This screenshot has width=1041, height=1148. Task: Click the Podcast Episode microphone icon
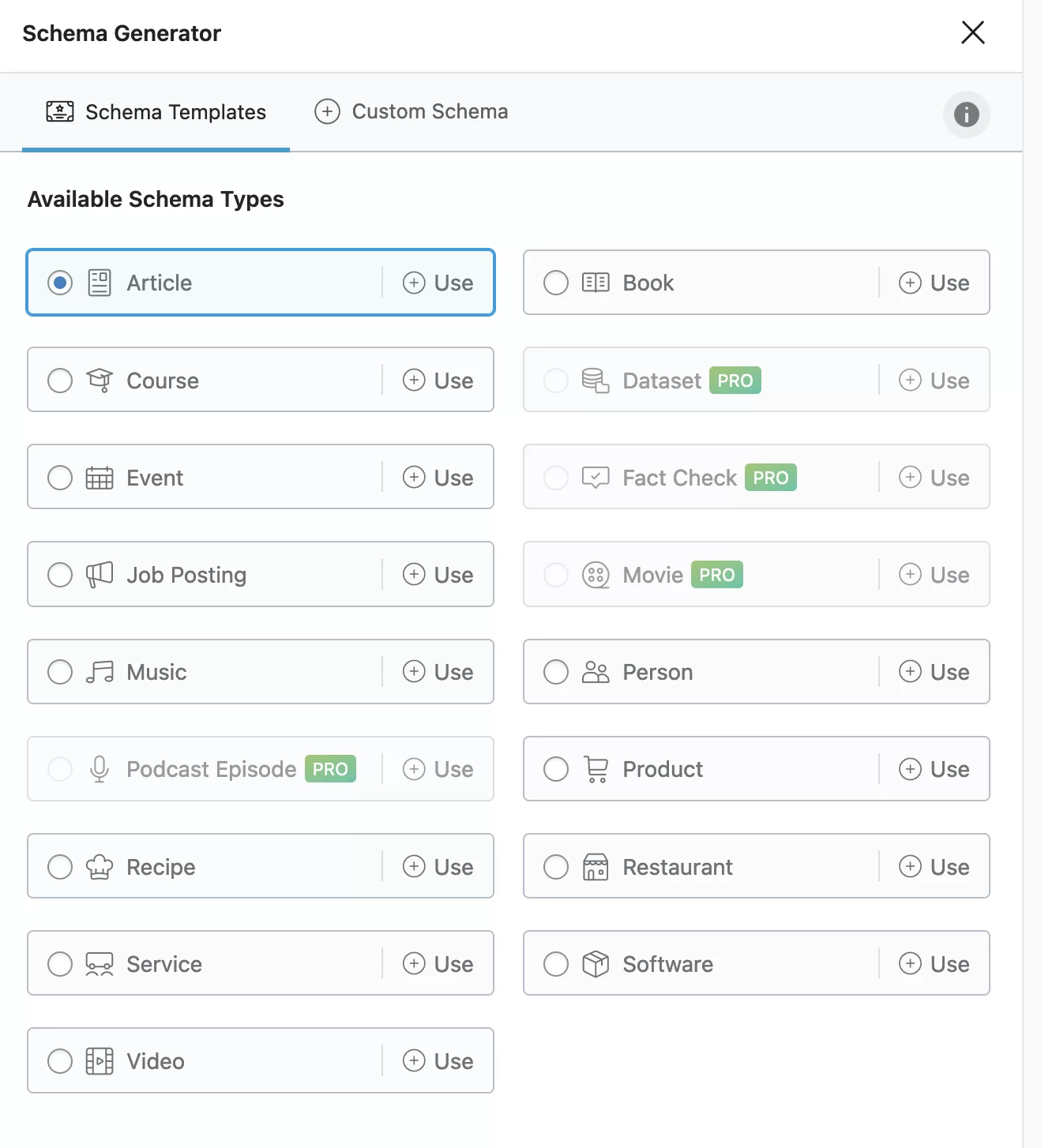[x=100, y=769]
